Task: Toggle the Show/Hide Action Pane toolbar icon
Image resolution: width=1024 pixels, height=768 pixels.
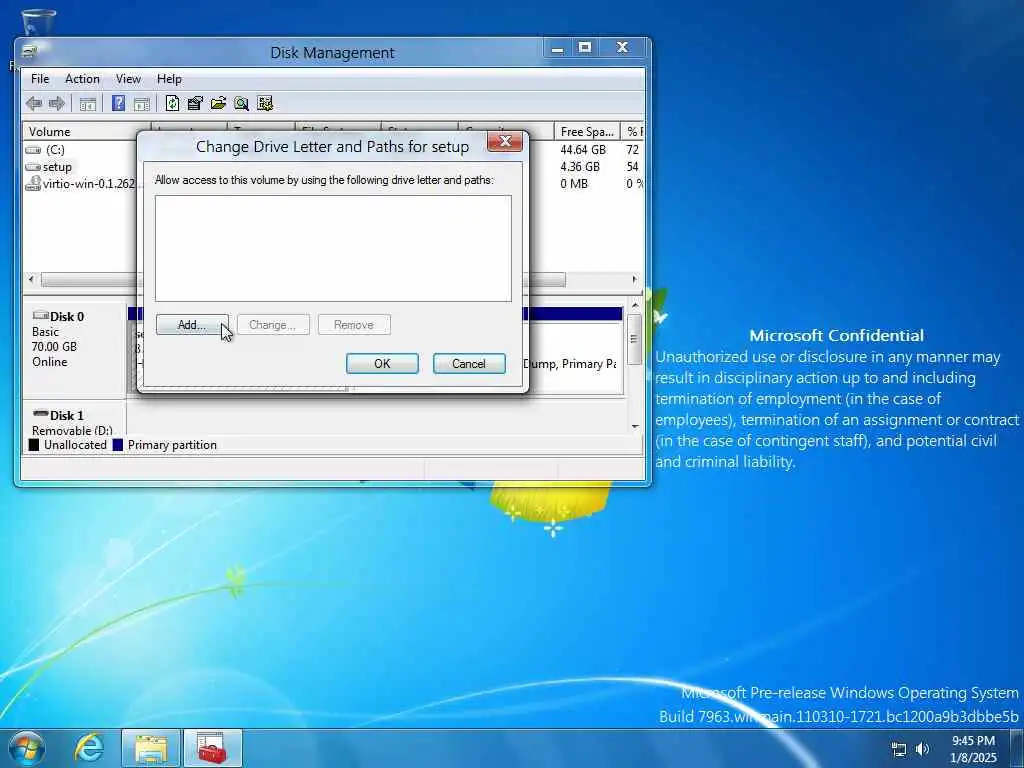Action: point(142,103)
